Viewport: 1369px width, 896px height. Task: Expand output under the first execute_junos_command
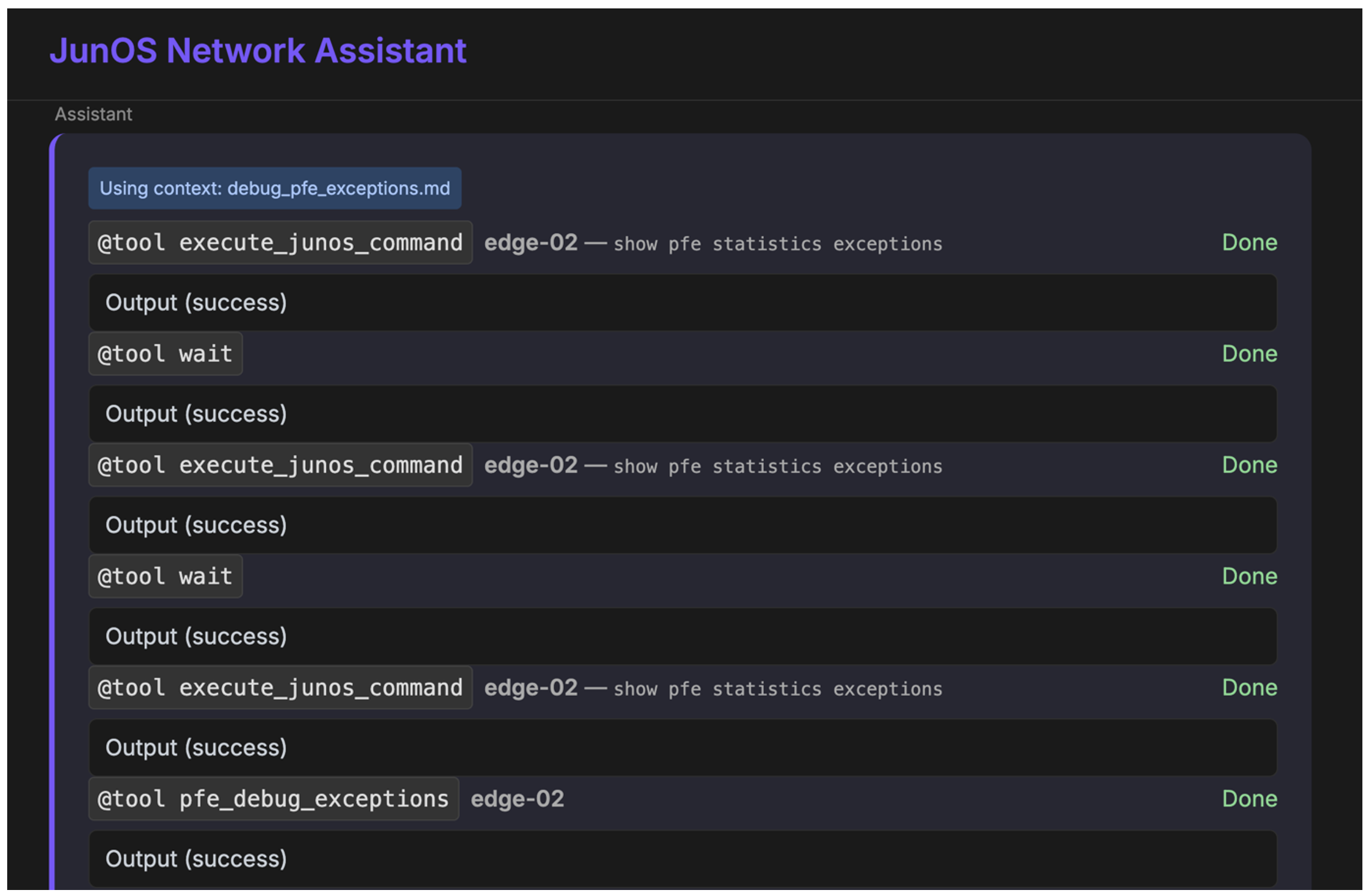pos(682,303)
